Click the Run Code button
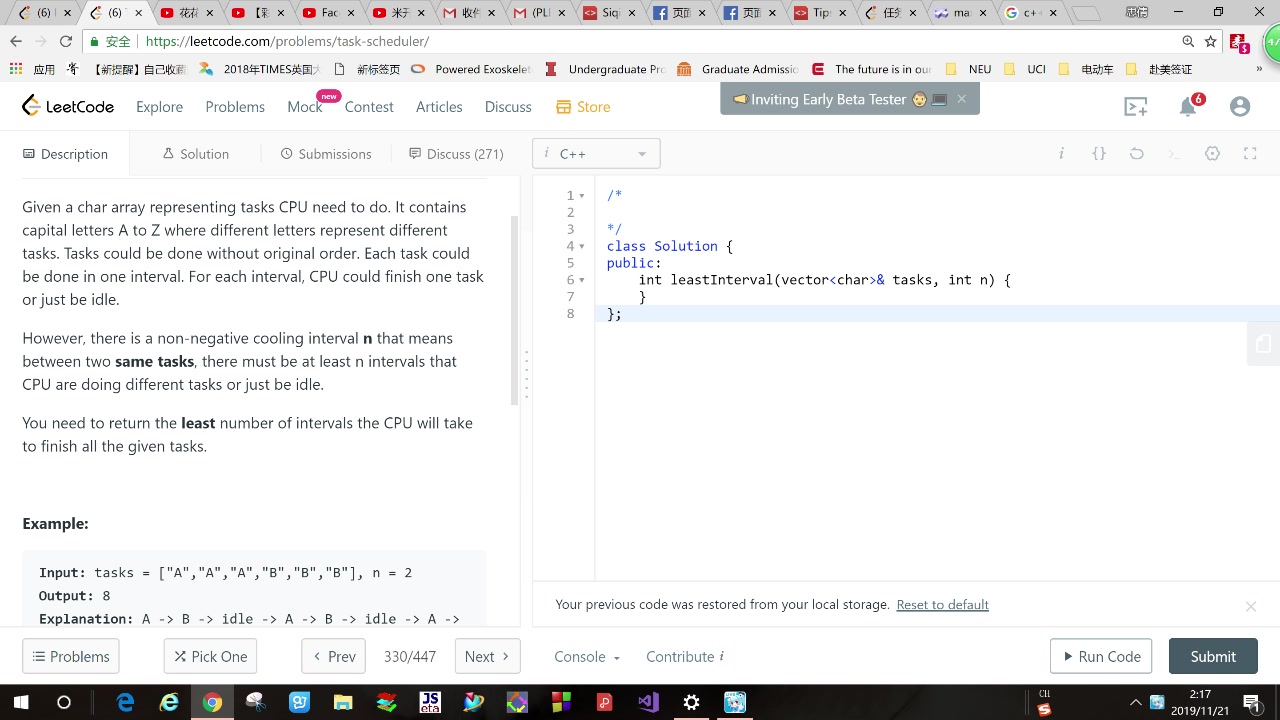This screenshot has width=1280, height=720. point(1100,656)
